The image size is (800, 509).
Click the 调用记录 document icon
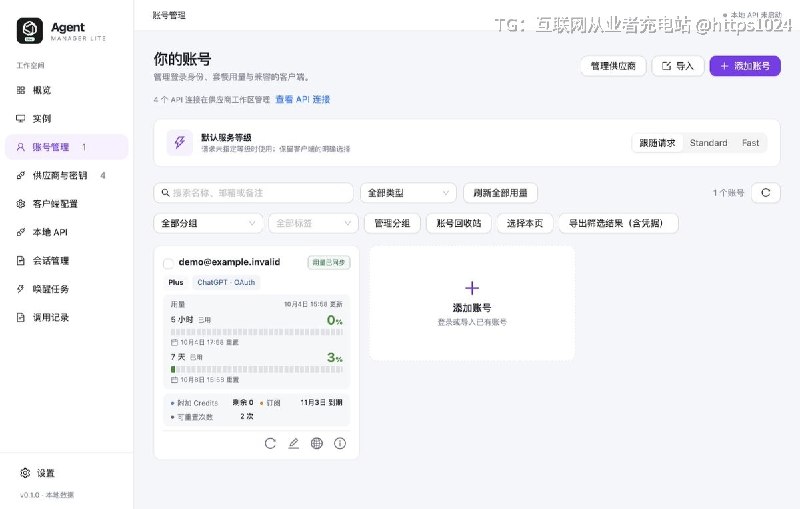point(21,317)
